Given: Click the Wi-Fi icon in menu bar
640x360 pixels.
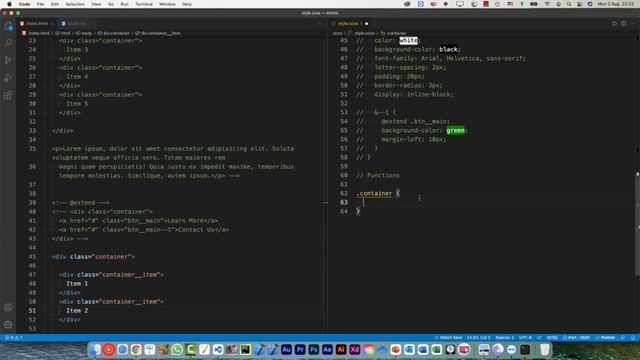Looking at the screenshot, I should (x=547, y=4).
